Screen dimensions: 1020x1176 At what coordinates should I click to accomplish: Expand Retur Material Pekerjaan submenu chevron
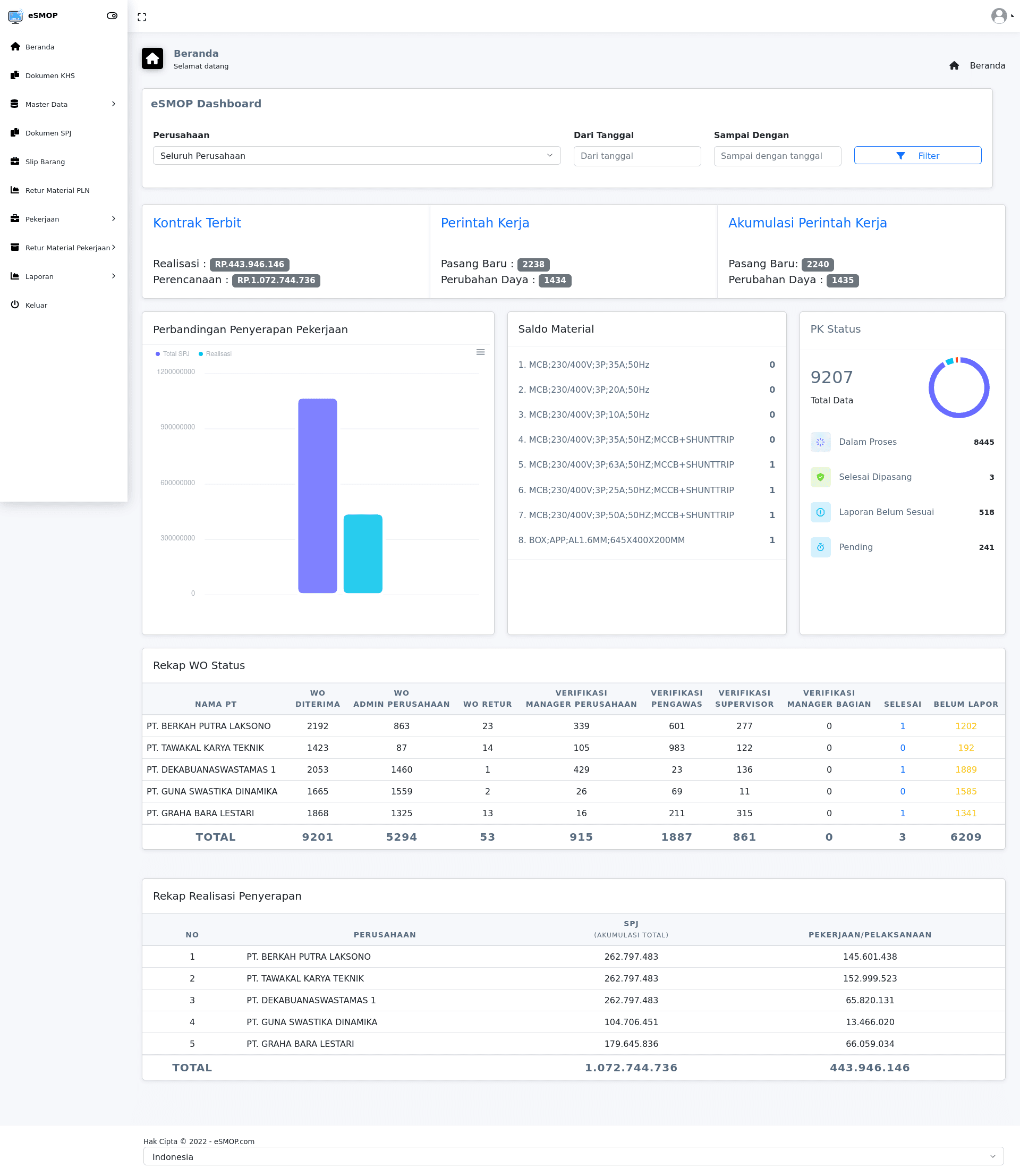[x=114, y=247]
